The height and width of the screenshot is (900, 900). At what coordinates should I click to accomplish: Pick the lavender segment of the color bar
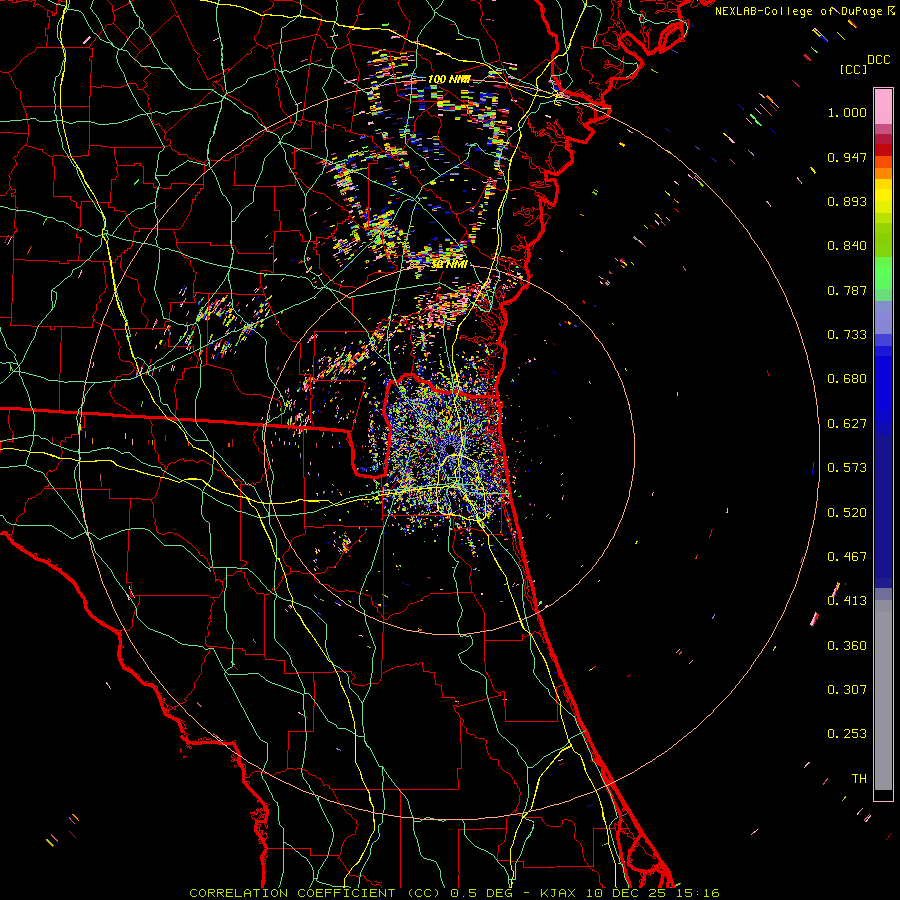coord(883,318)
